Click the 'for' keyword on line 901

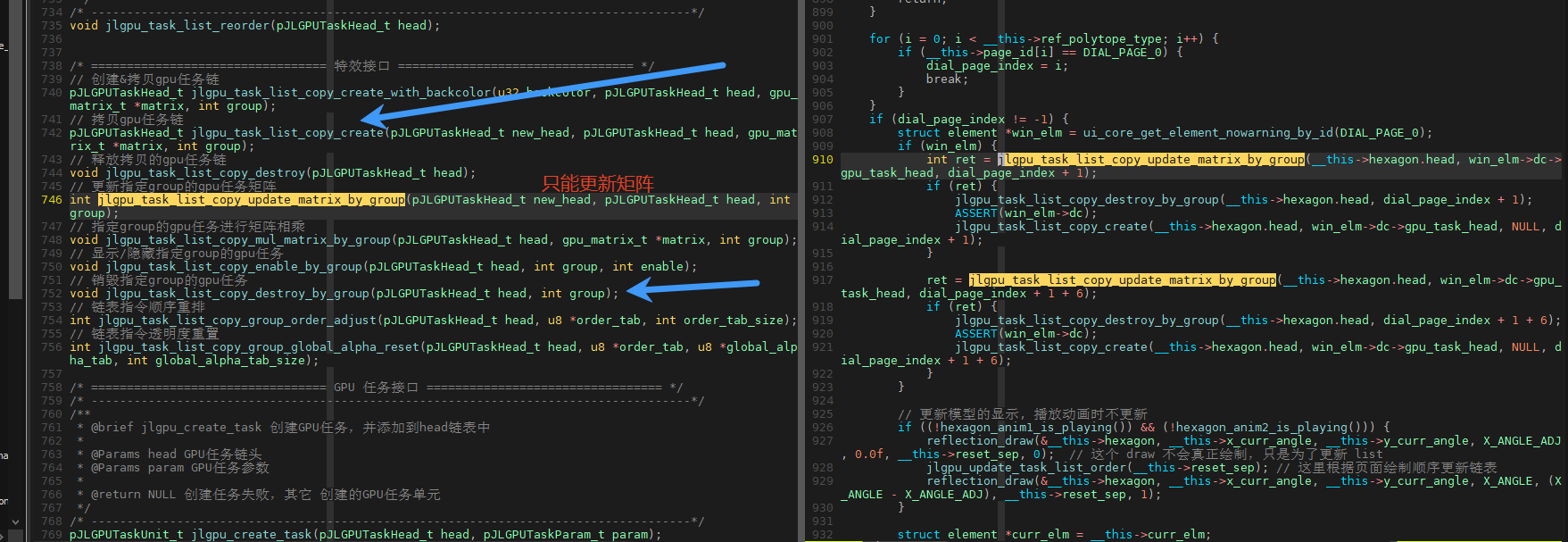pos(880,39)
